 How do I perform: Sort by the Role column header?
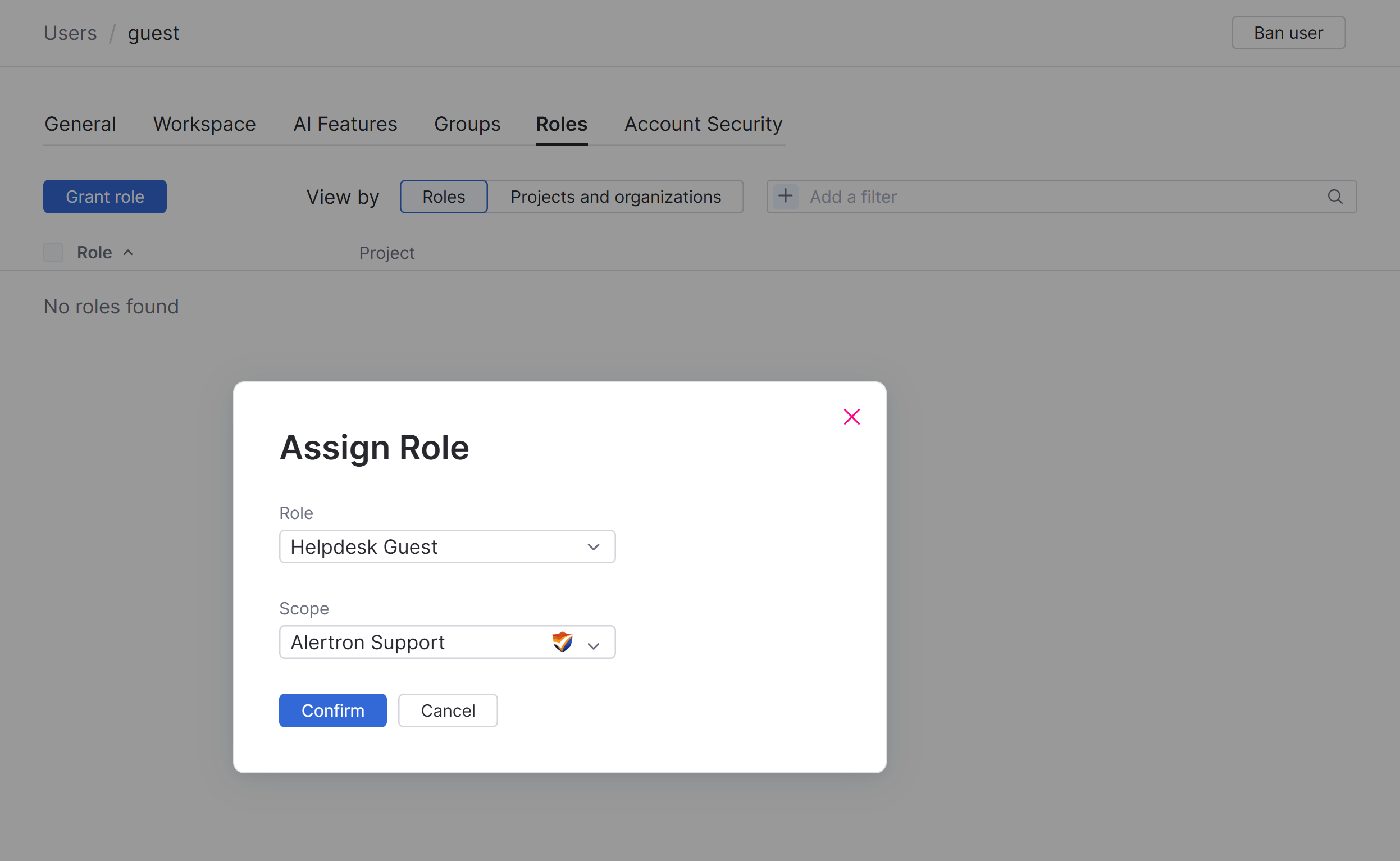[x=94, y=252]
